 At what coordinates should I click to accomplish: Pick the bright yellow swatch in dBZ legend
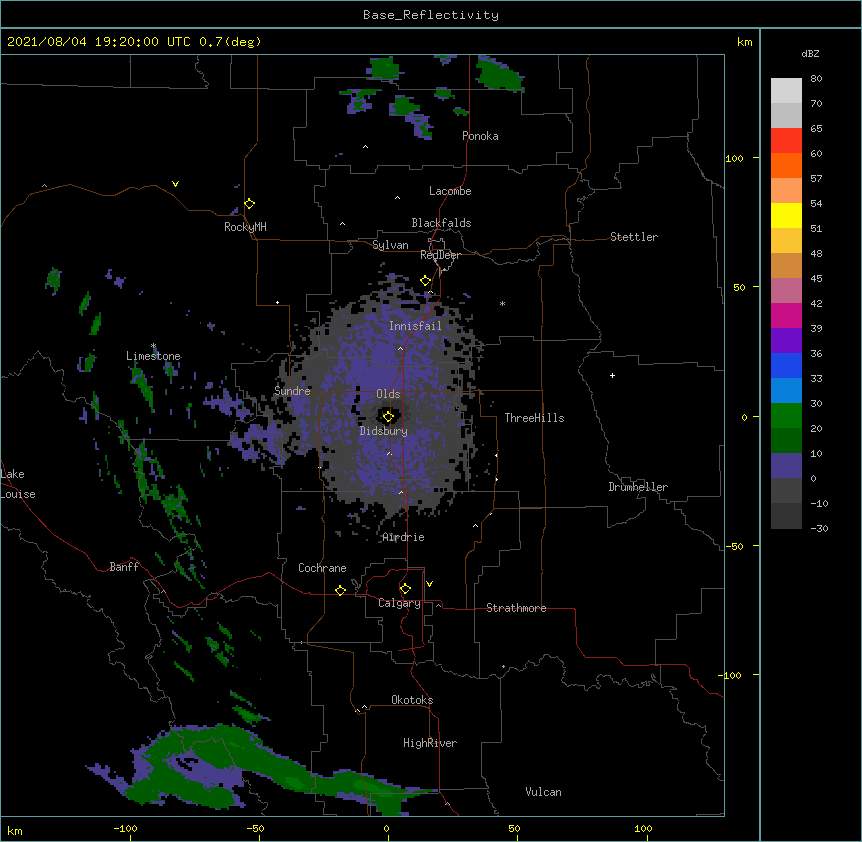coord(786,215)
